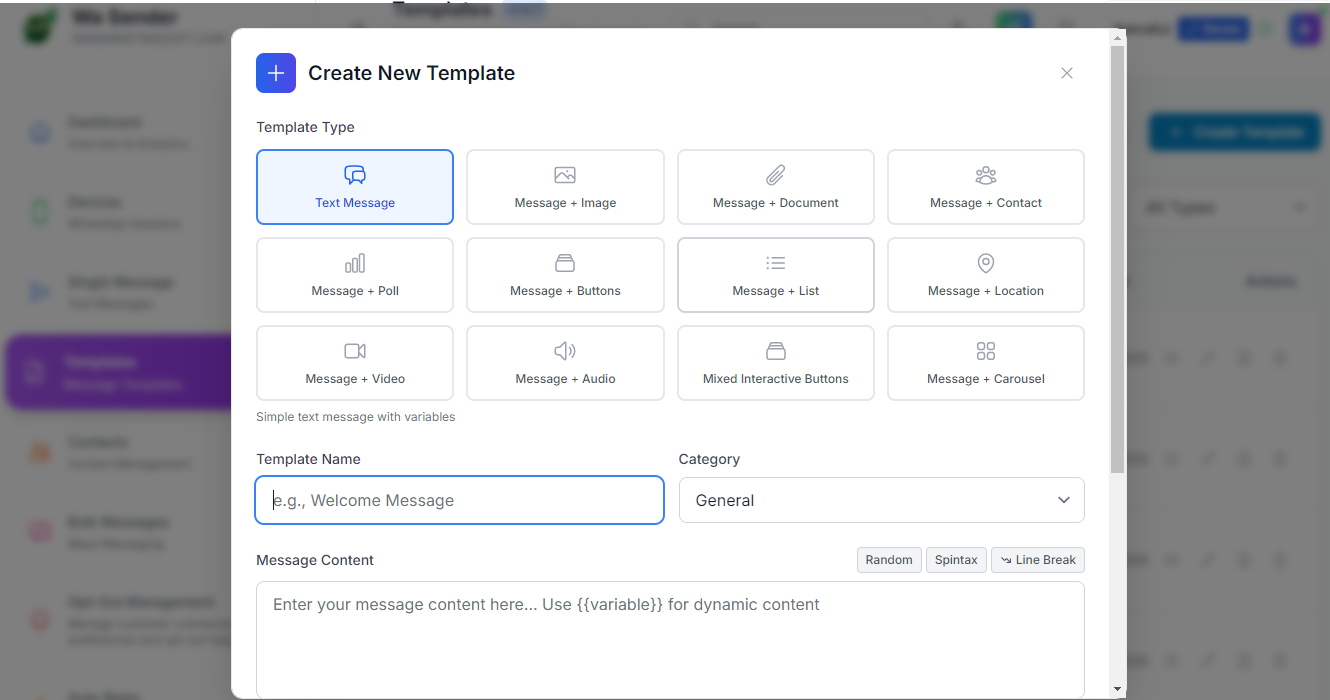This screenshot has height=700, width=1330.
Task: Pick the Message + List template type
Action: pos(775,275)
